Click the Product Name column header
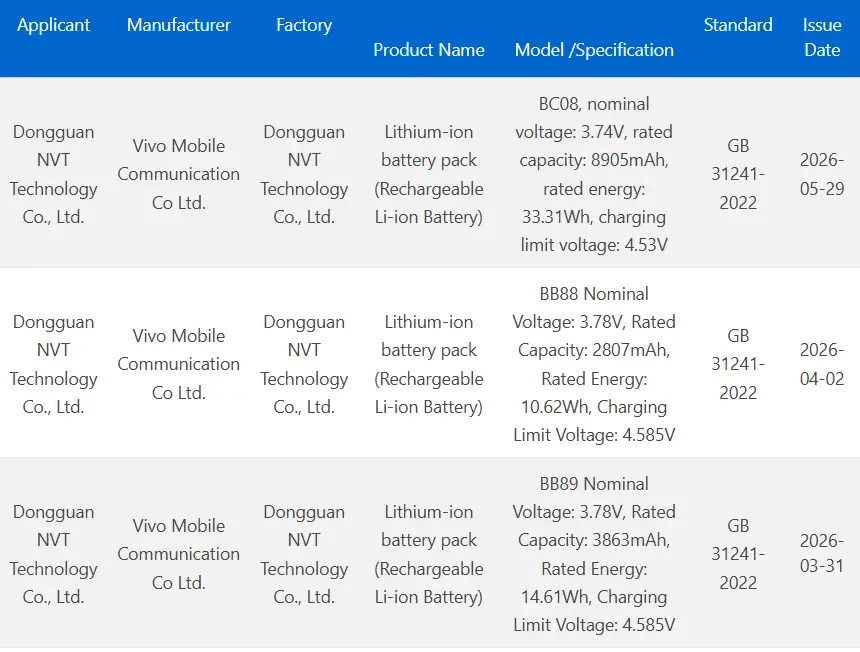 [429, 50]
